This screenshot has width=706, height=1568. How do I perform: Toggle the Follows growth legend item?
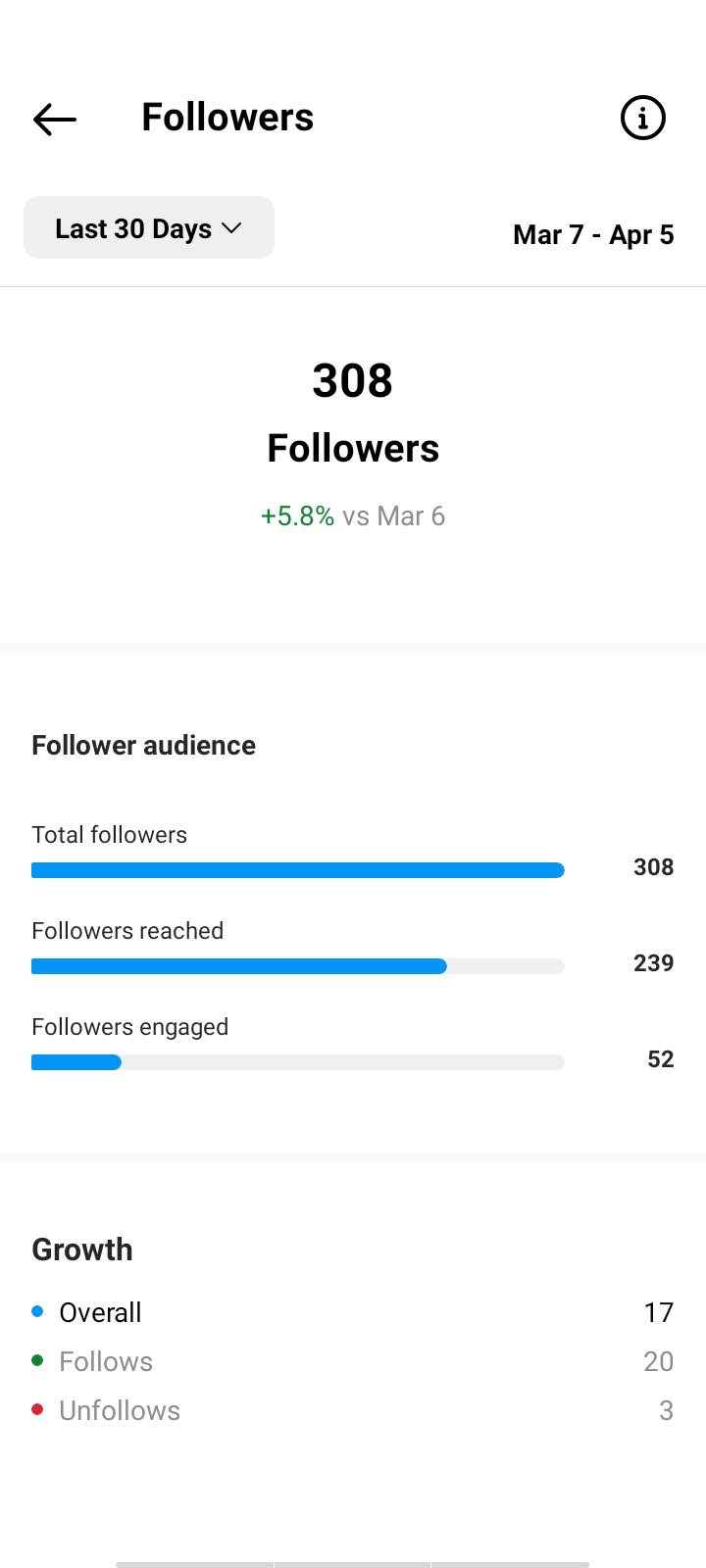tap(353, 1361)
